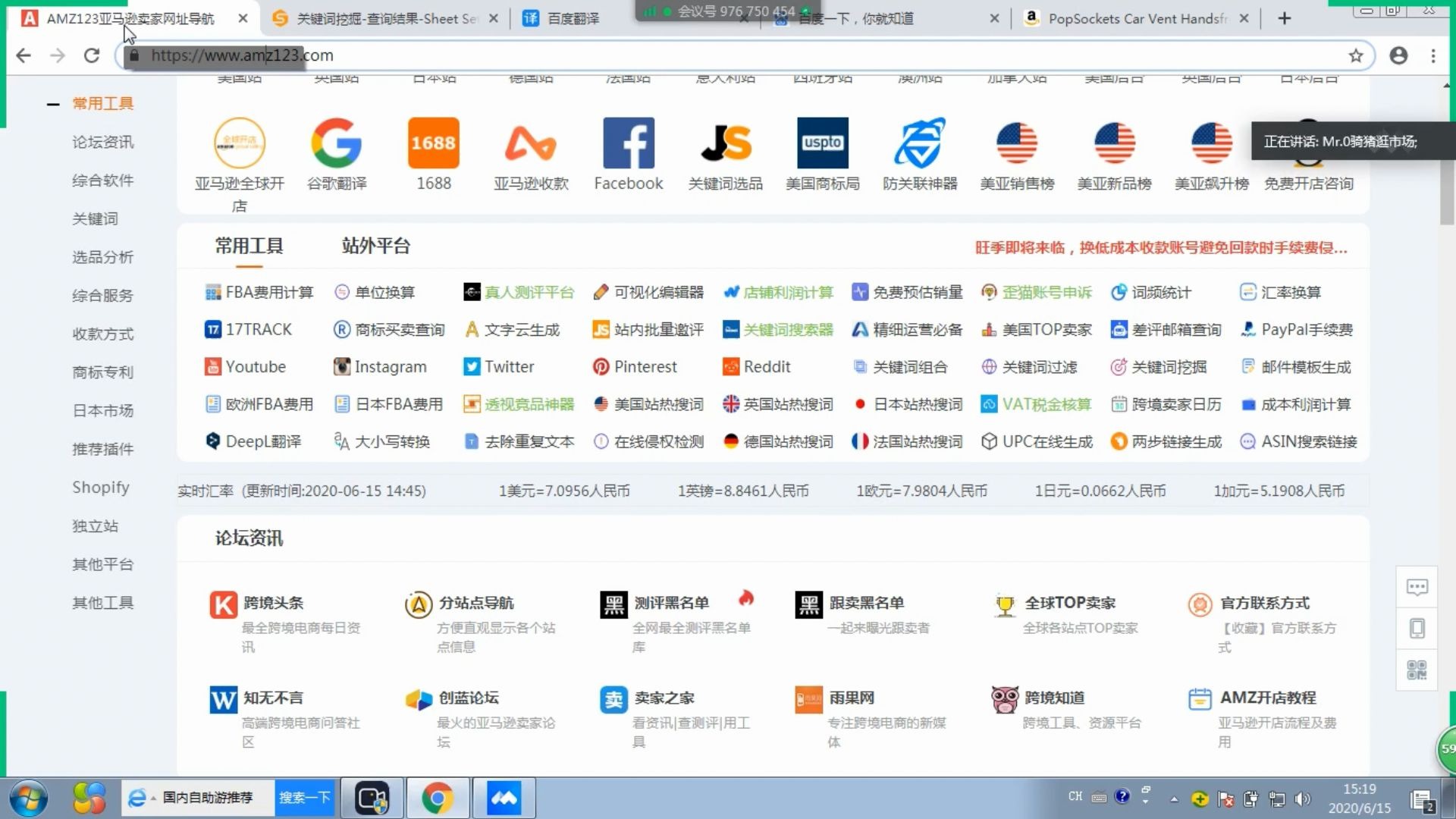
Task: Click the volume icon in the system tray
Action: [1303, 799]
